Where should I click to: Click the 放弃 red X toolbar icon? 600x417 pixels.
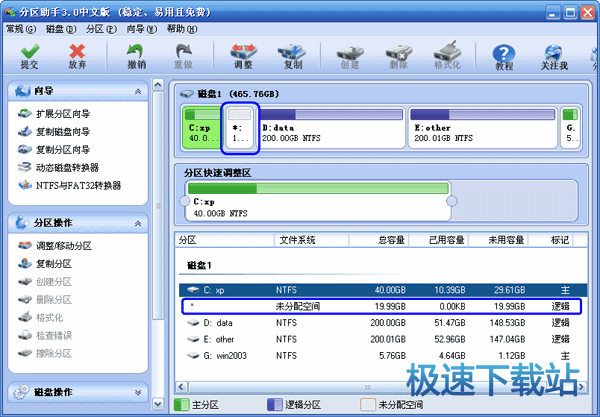(77, 52)
